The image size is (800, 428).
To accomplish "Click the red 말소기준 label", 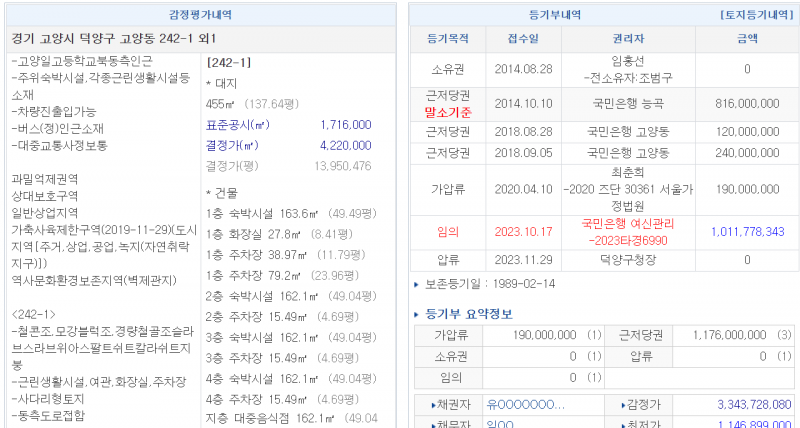I will [x=447, y=112].
